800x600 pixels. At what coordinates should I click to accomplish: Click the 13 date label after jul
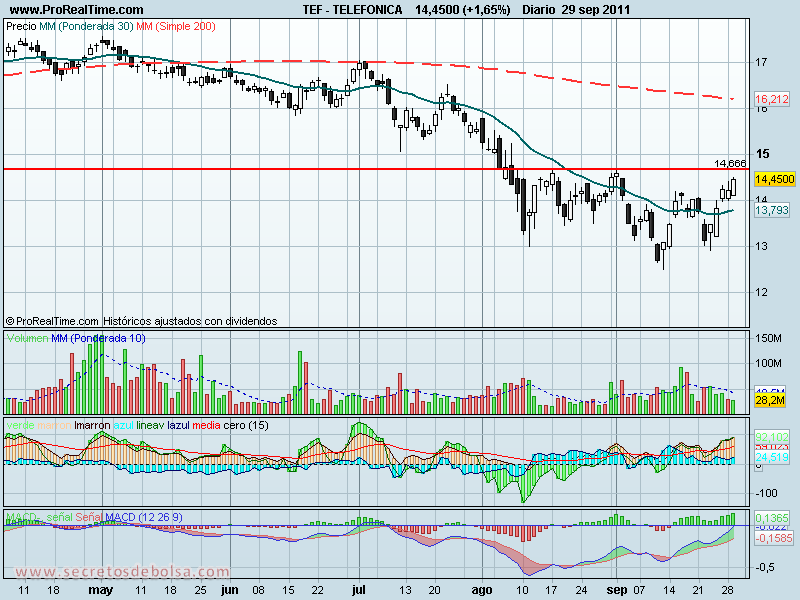pos(405,590)
